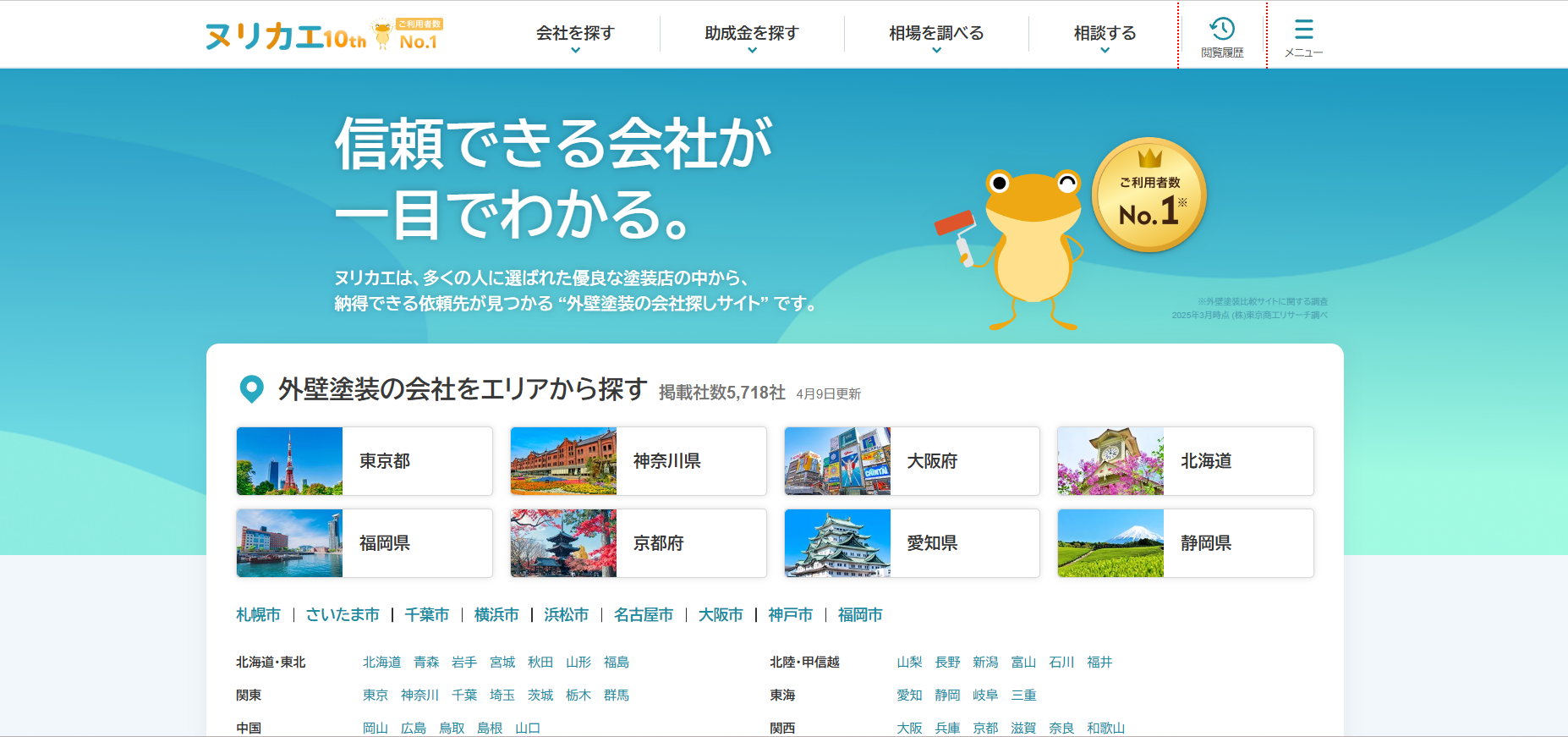This screenshot has width=1568, height=737.
Task: Click the 名古屋市 city link
Action: pos(644,615)
